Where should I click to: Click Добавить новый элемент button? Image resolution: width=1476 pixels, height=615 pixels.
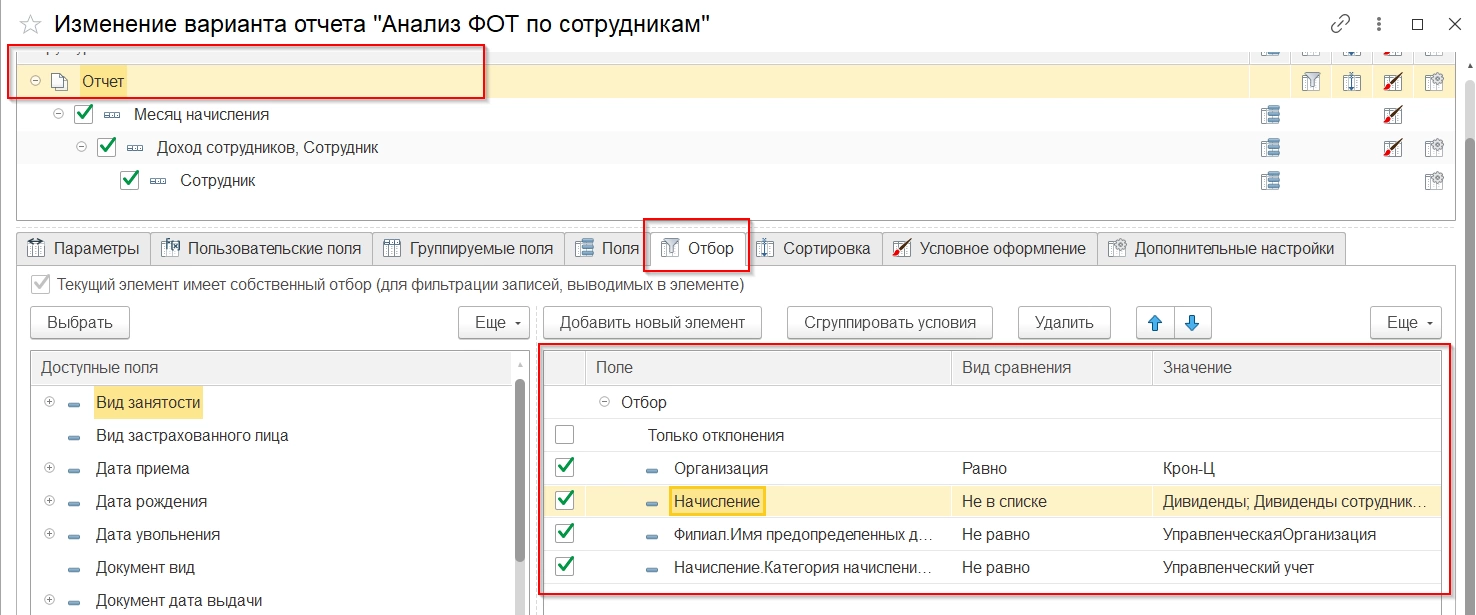tap(652, 323)
